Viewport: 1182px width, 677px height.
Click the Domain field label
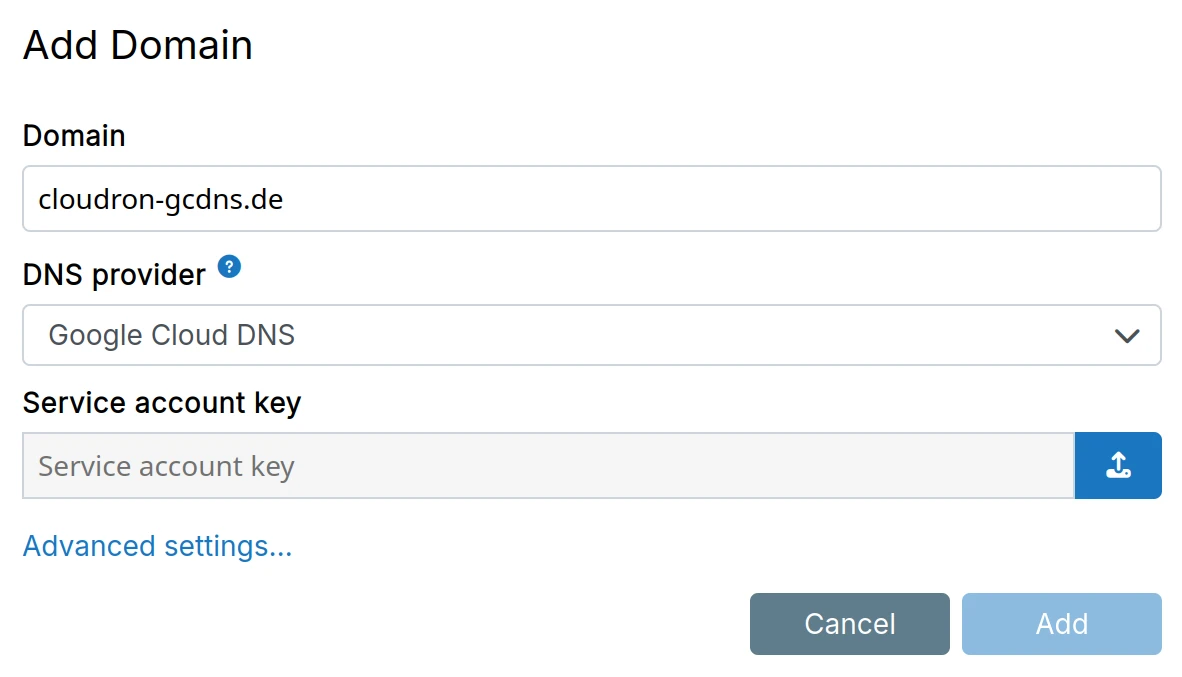74,136
